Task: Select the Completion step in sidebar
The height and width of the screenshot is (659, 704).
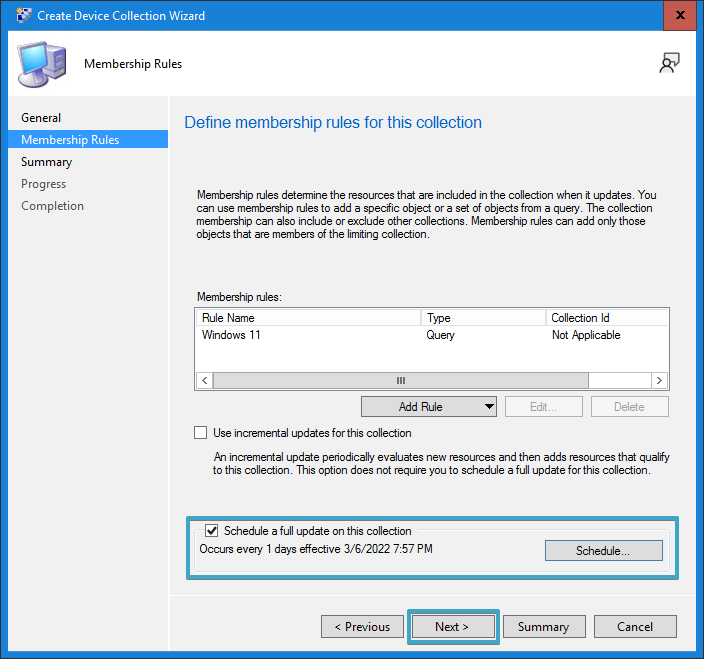Action: point(53,206)
